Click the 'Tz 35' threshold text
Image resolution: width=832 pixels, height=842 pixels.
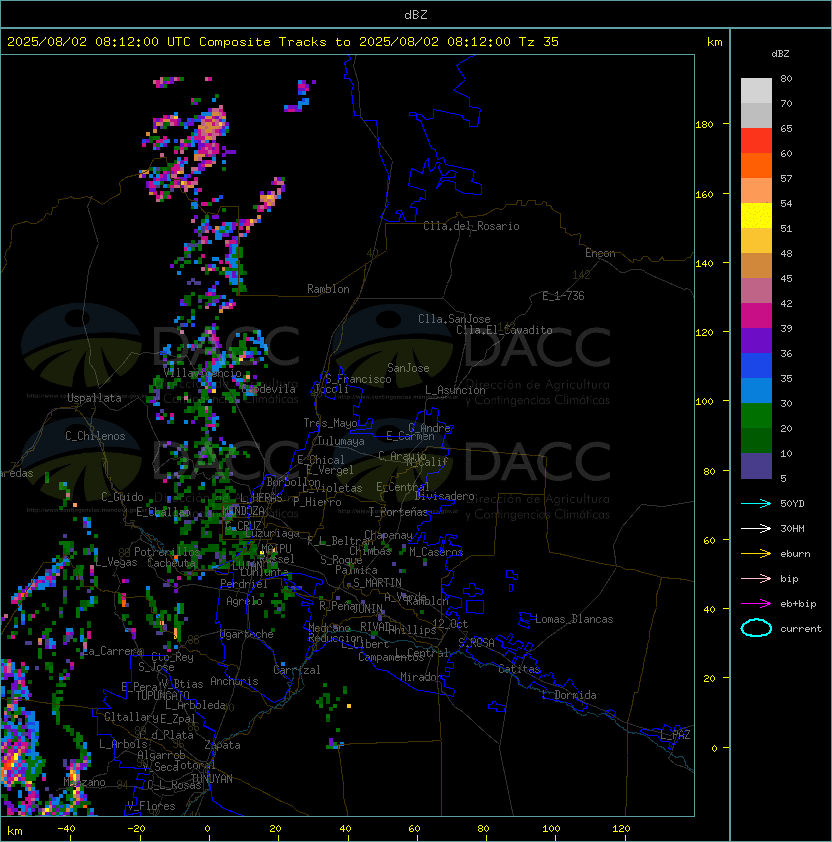pos(539,42)
